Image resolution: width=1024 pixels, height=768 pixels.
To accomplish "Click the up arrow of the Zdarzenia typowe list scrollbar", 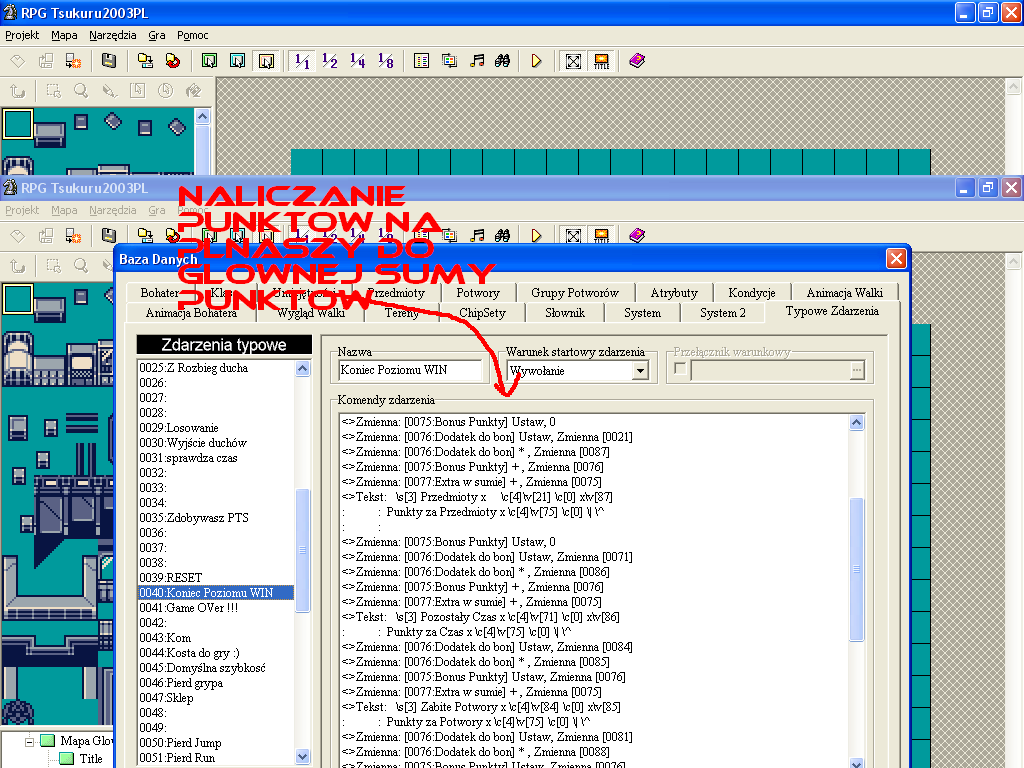I will (x=302, y=369).
